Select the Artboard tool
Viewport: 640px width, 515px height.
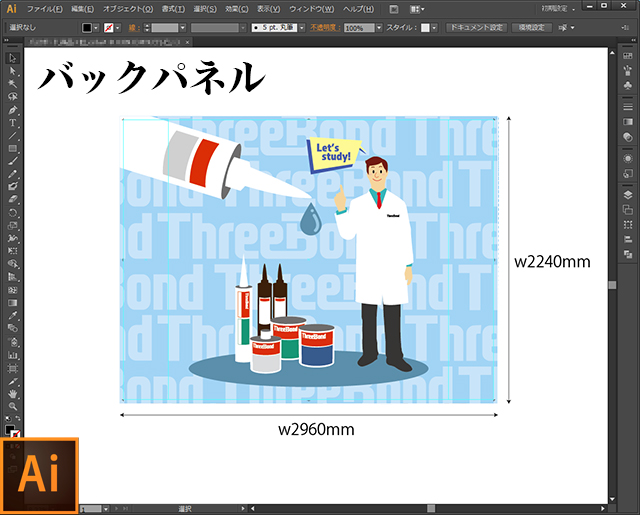[12, 368]
